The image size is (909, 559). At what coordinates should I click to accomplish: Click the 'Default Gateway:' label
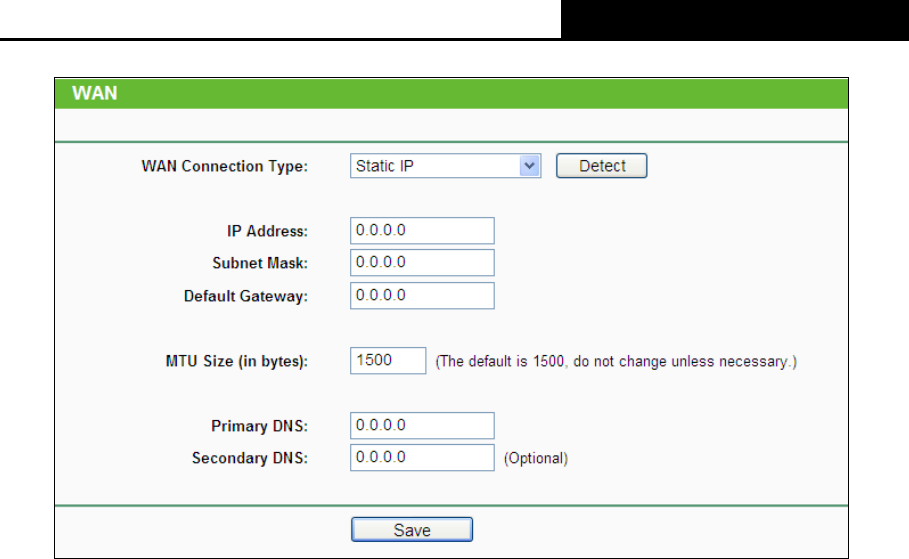point(246,296)
